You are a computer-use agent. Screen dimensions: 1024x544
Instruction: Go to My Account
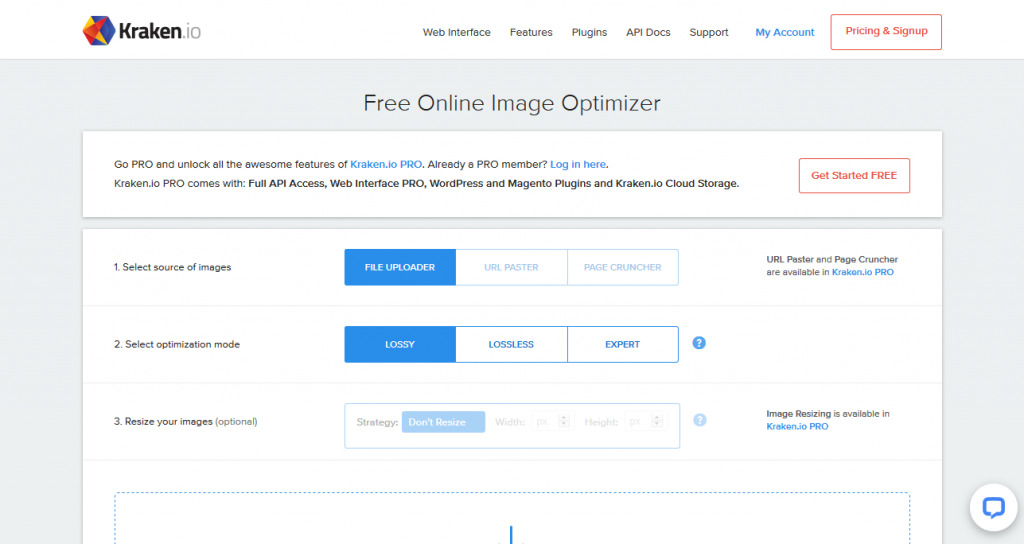[x=784, y=32]
